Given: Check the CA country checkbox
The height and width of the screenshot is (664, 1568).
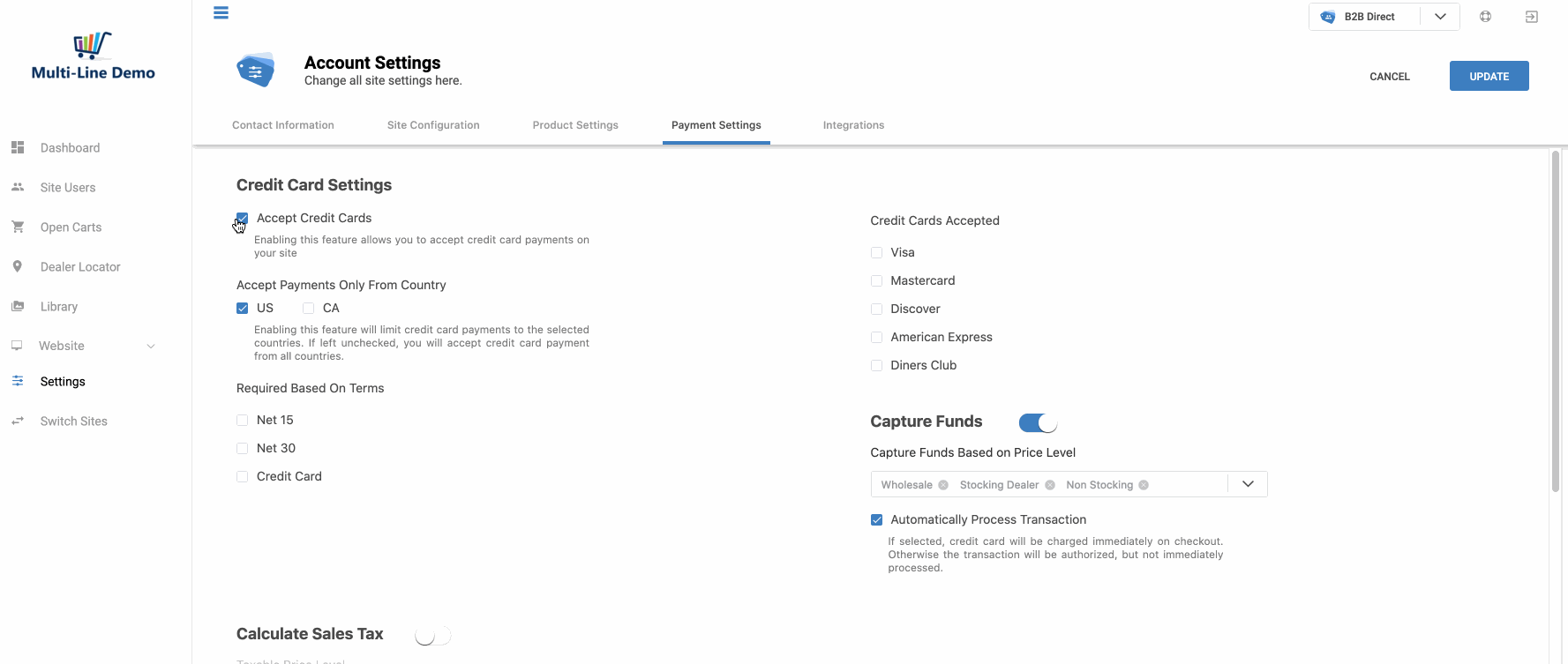Looking at the screenshot, I should pyautogui.click(x=309, y=308).
